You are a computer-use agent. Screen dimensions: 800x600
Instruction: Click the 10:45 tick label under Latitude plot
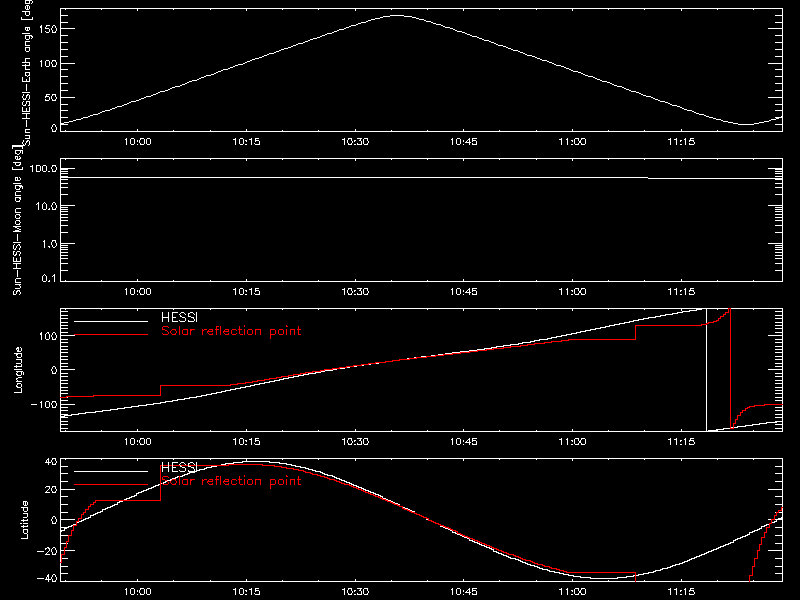(x=464, y=592)
